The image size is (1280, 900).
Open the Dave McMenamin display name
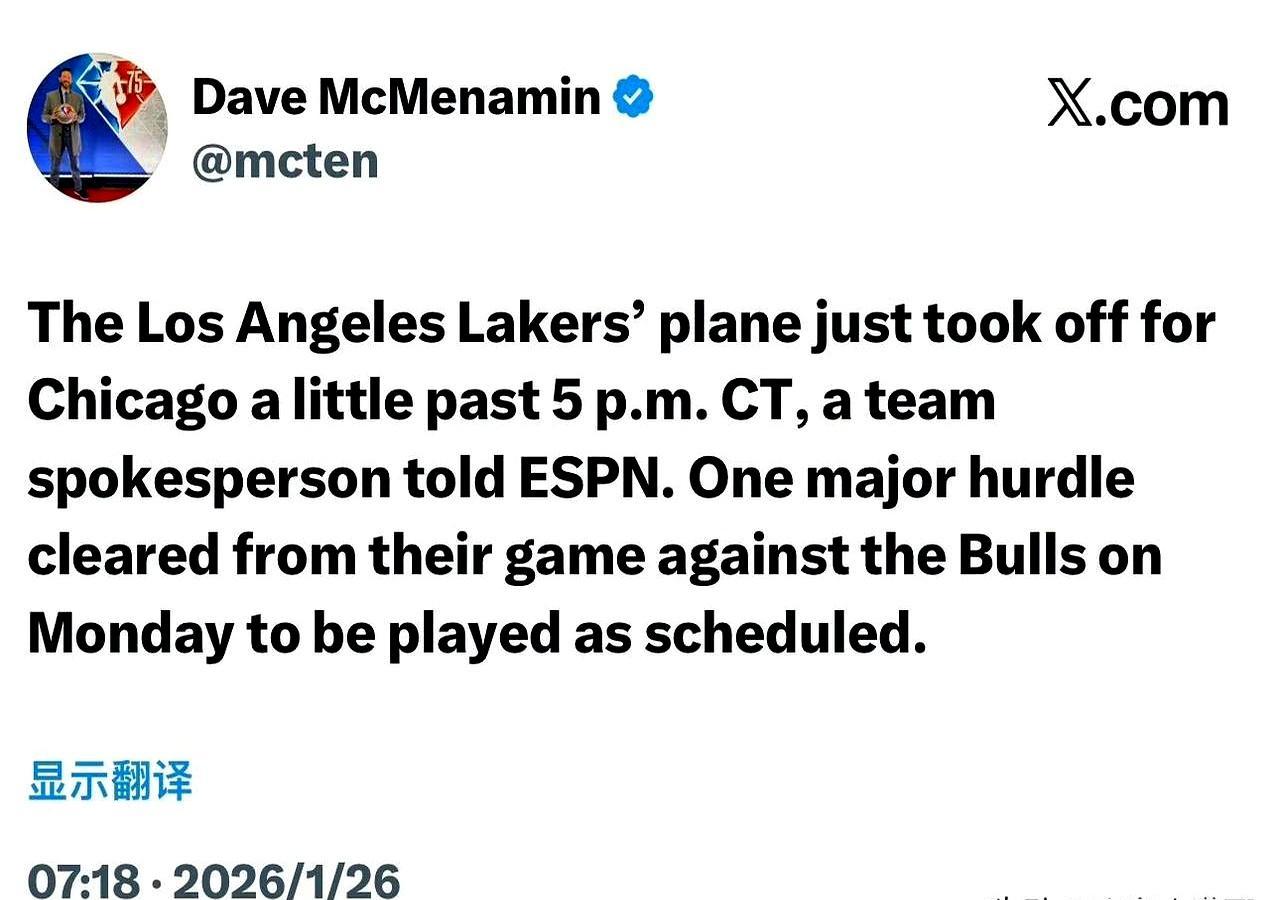[396, 97]
